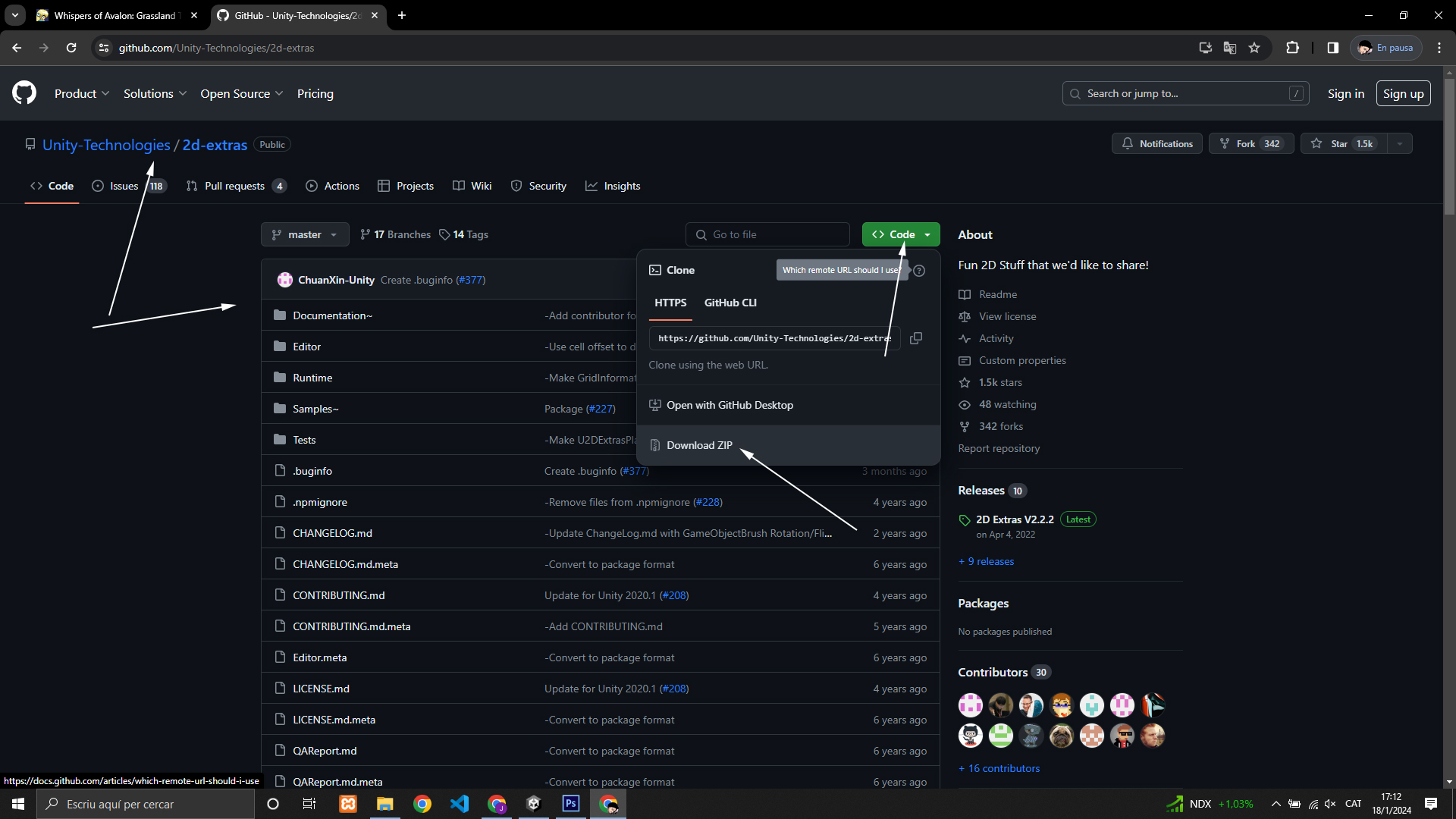
Task: Switch to the GitHub CLI clone tab
Action: [730, 303]
